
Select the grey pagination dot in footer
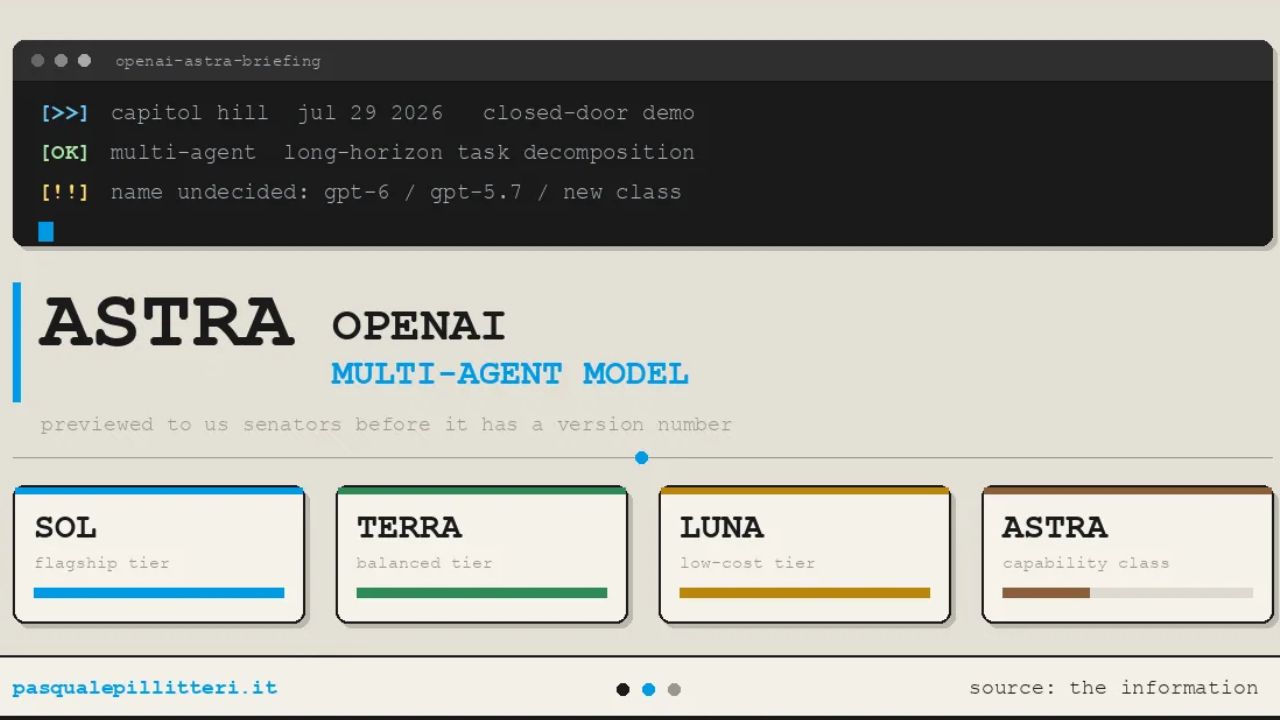[x=674, y=689]
